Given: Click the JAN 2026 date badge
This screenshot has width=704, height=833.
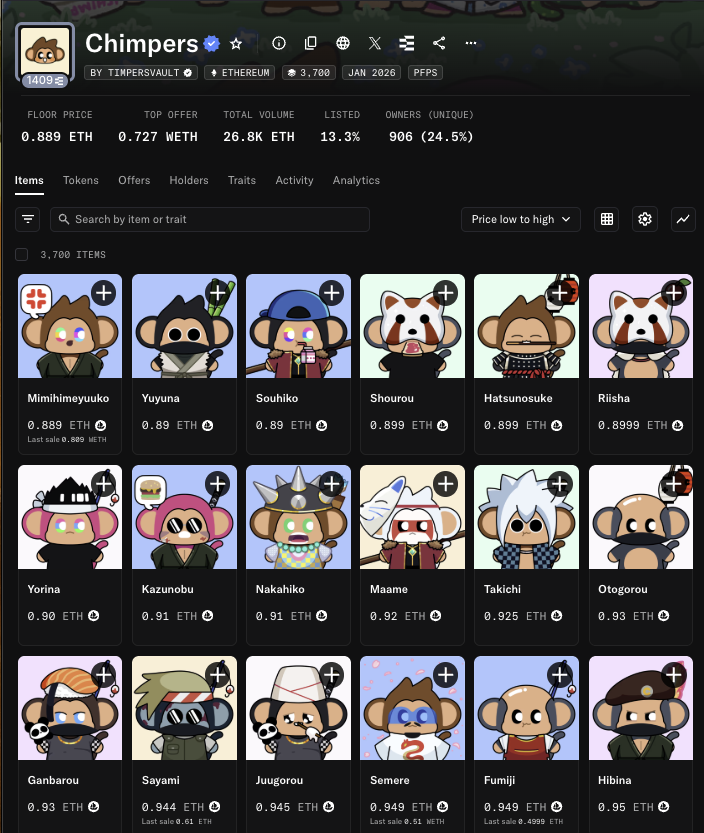Looking at the screenshot, I should (x=371, y=73).
